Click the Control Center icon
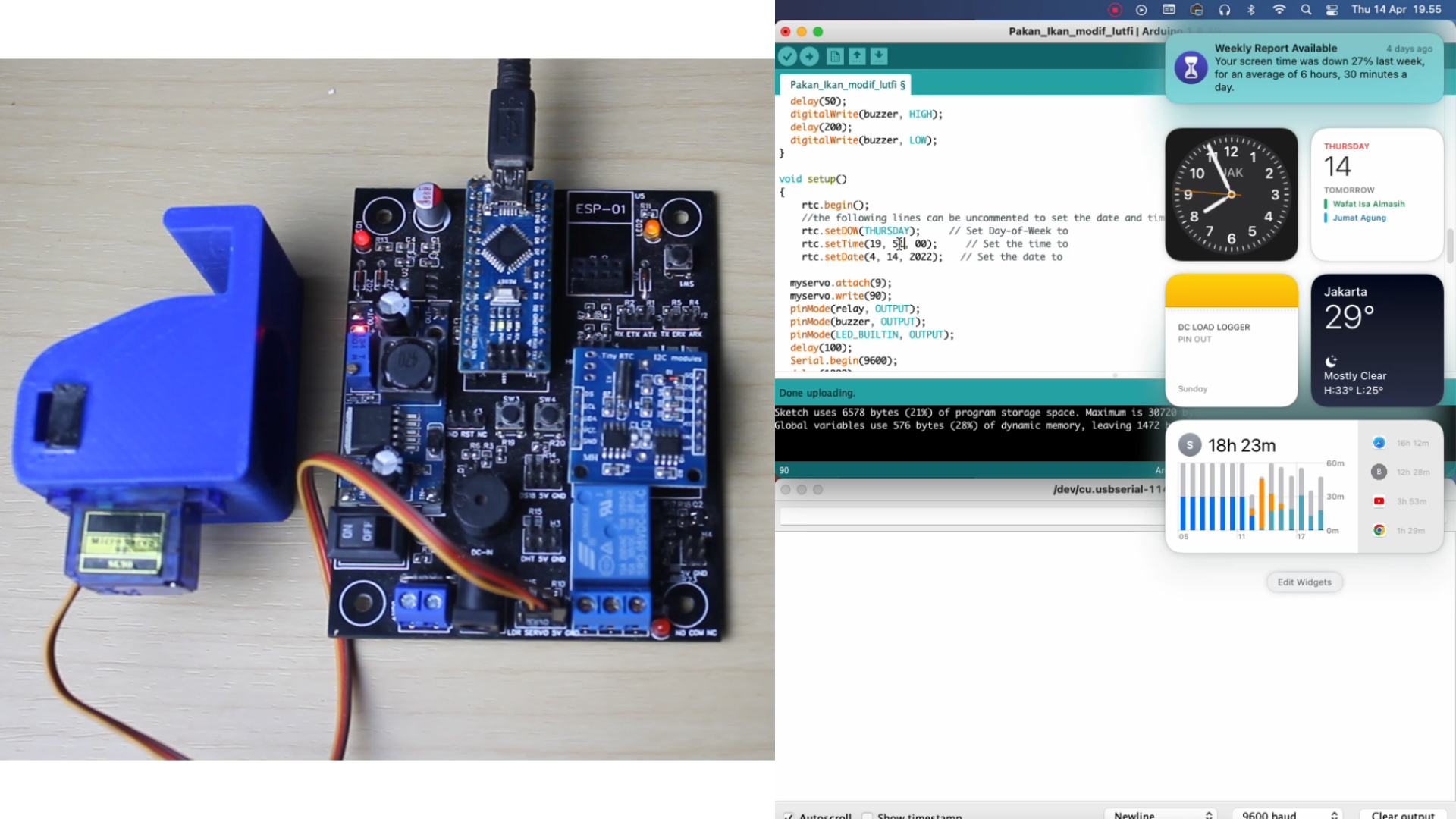The width and height of the screenshot is (1456, 819). click(1332, 10)
